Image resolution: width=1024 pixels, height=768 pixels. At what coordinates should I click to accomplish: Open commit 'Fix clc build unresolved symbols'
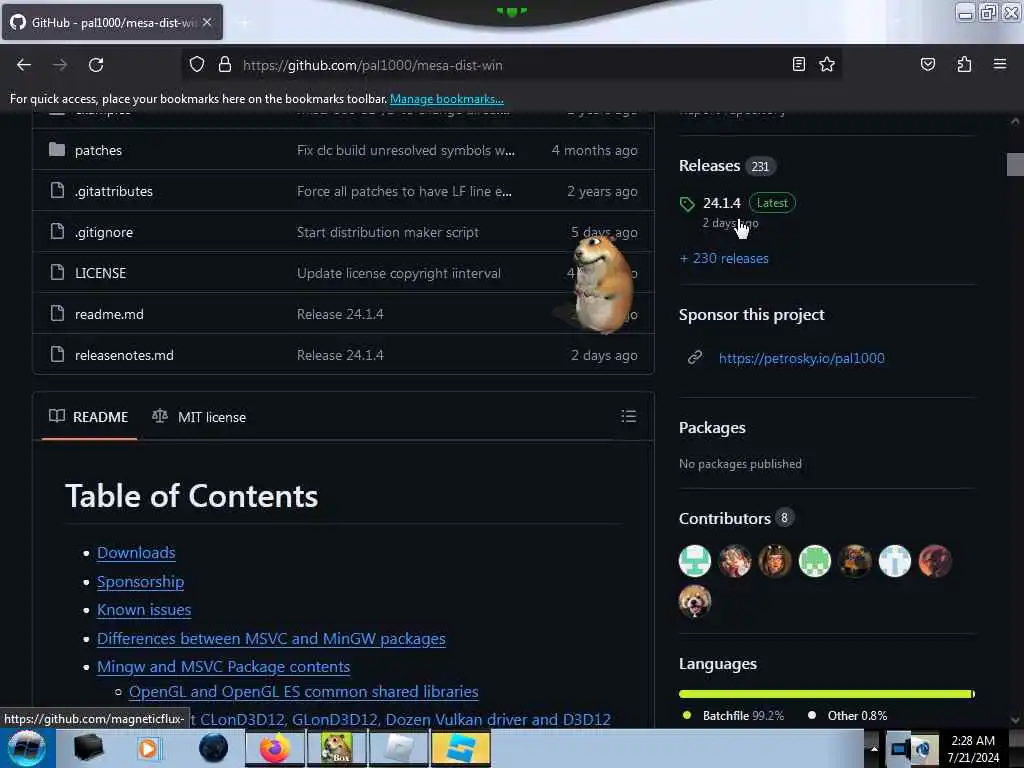(x=406, y=150)
